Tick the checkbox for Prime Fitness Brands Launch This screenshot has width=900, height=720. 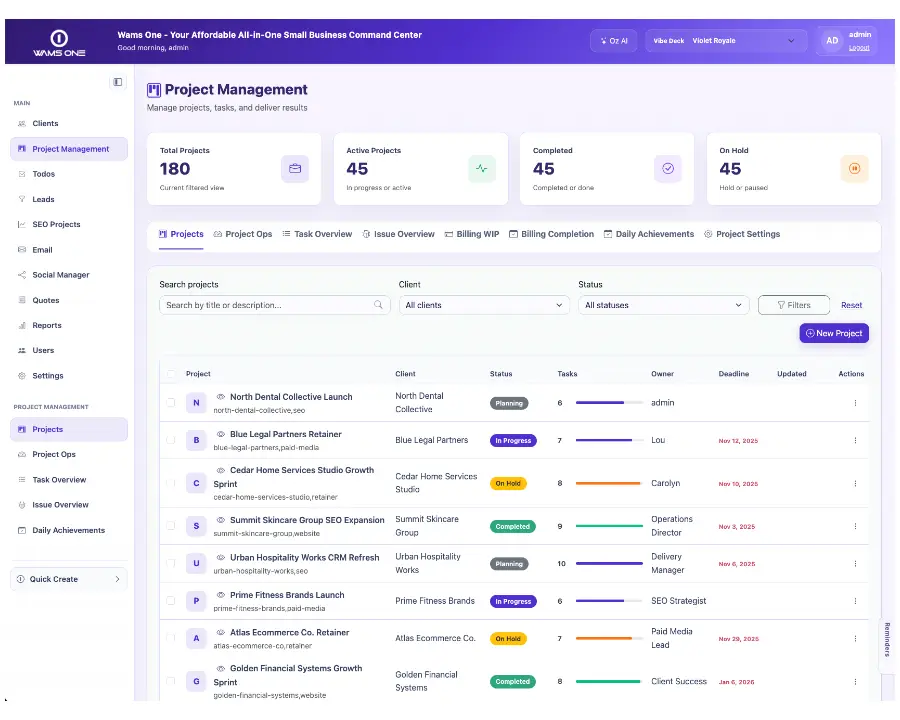(171, 601)
